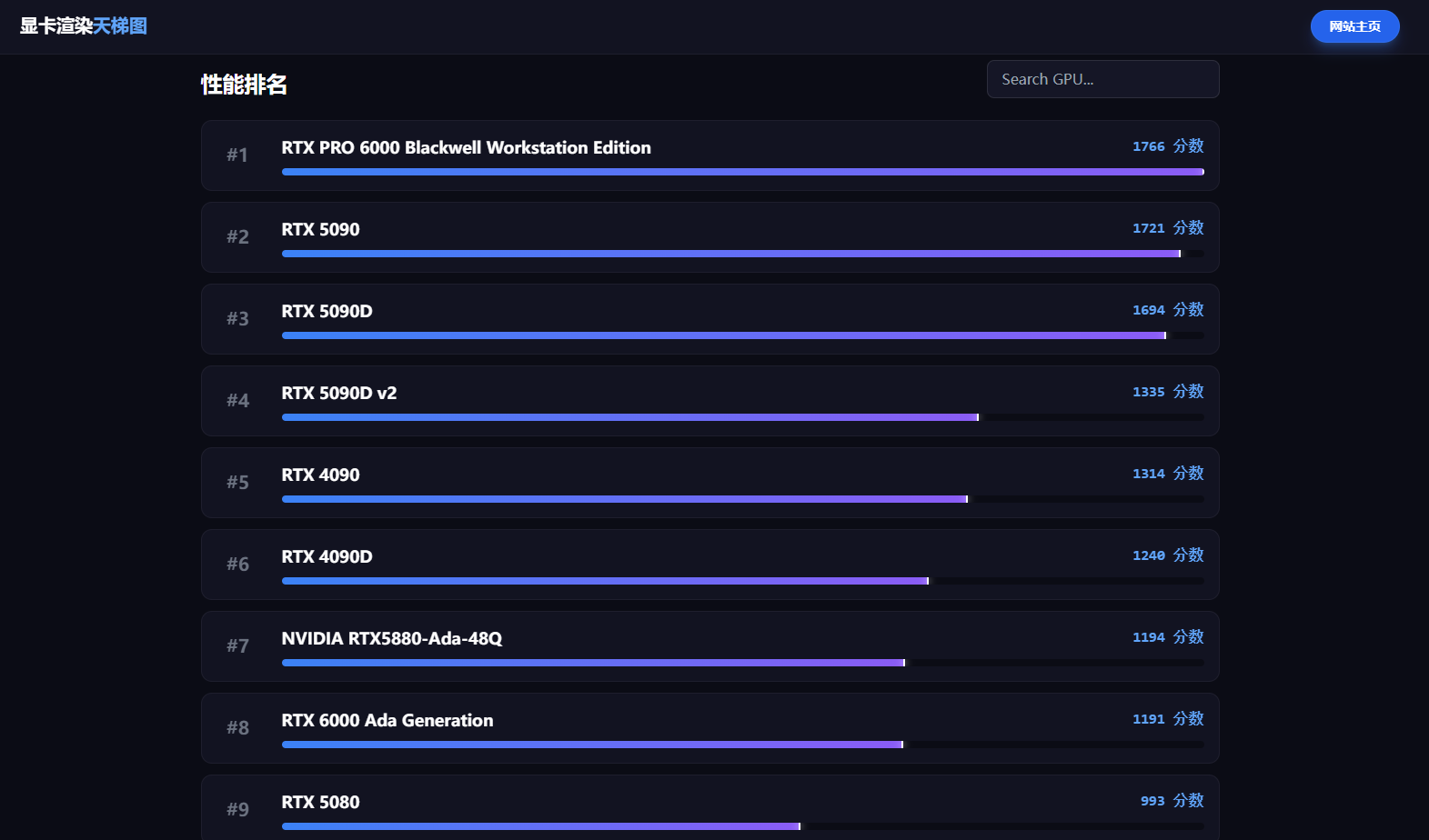Select the RTX 5090D ranking entry
The width and height of the screenshot is (1429, 840).
coord(327,311)
